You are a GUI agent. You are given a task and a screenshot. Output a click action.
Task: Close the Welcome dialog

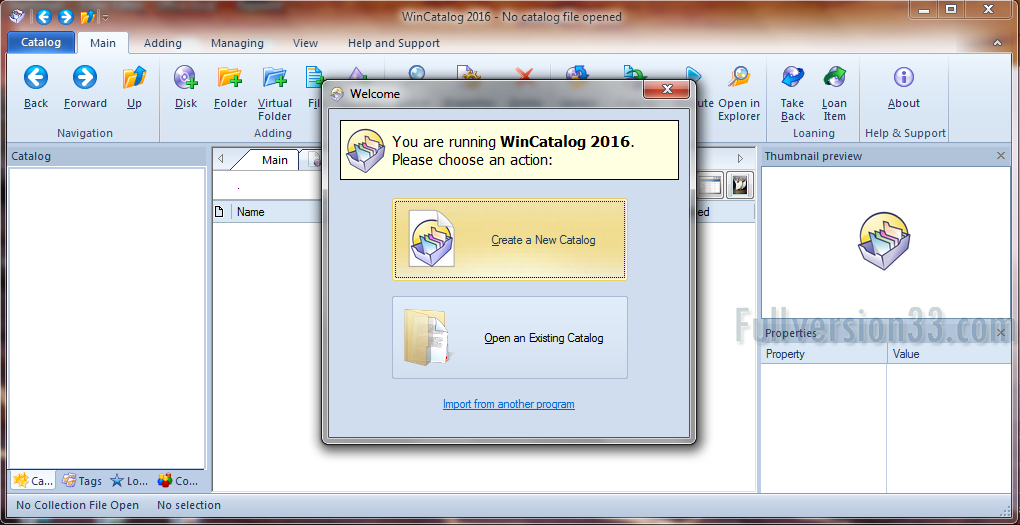click(666, 90)
